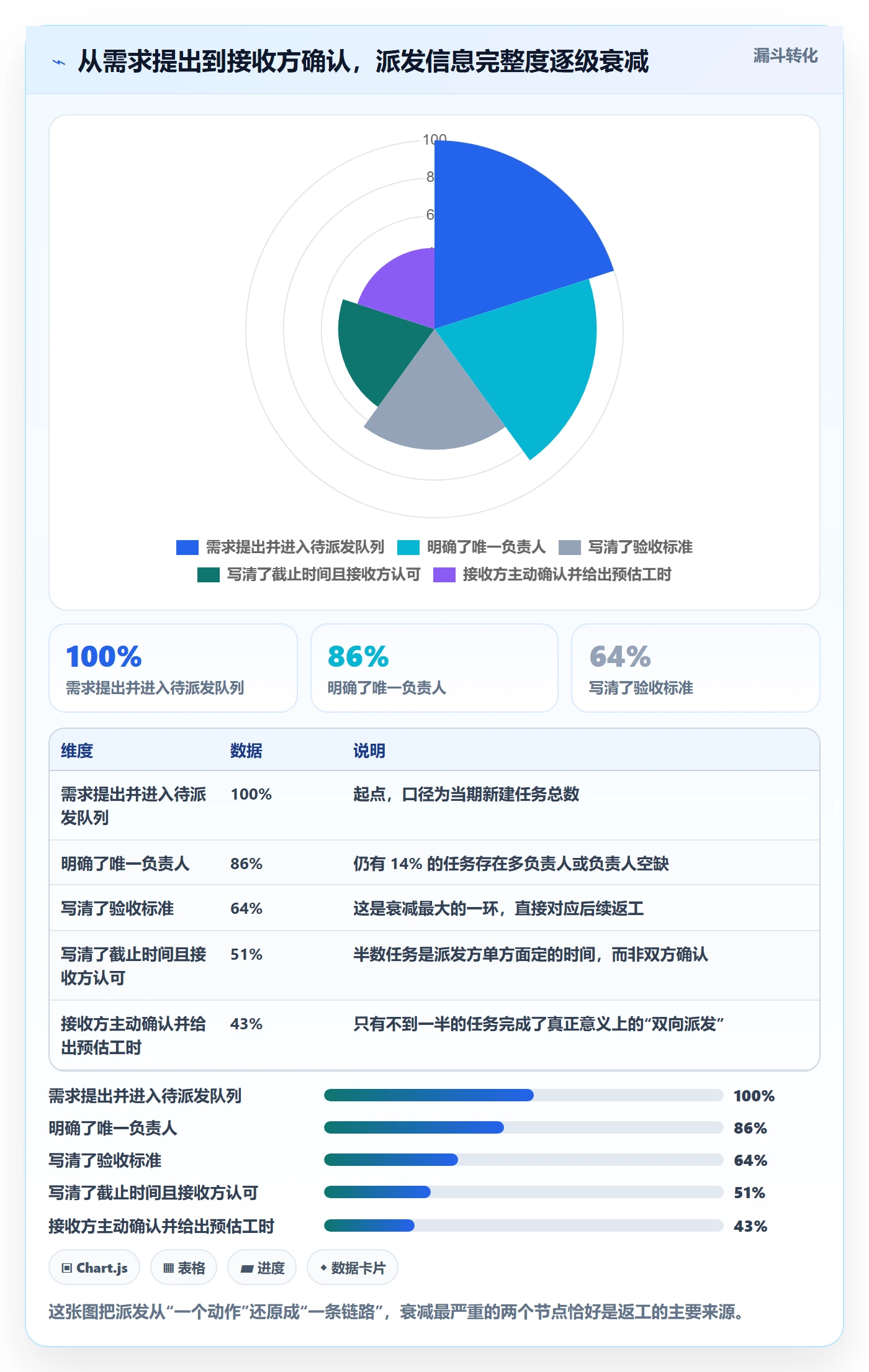Toggle the purple legend swatch 接收方主动确认并给出预估工时
The width and height of the screenshot is (869, 1372).
click(x=444, y=574)
